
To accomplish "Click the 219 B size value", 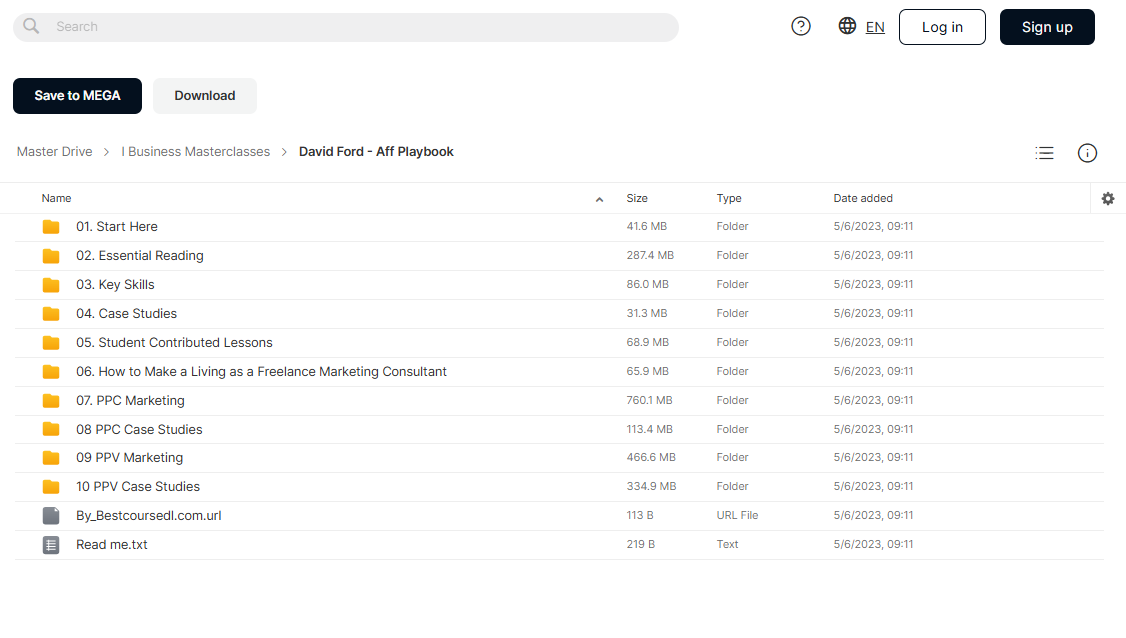I will (x=641, y=544).
